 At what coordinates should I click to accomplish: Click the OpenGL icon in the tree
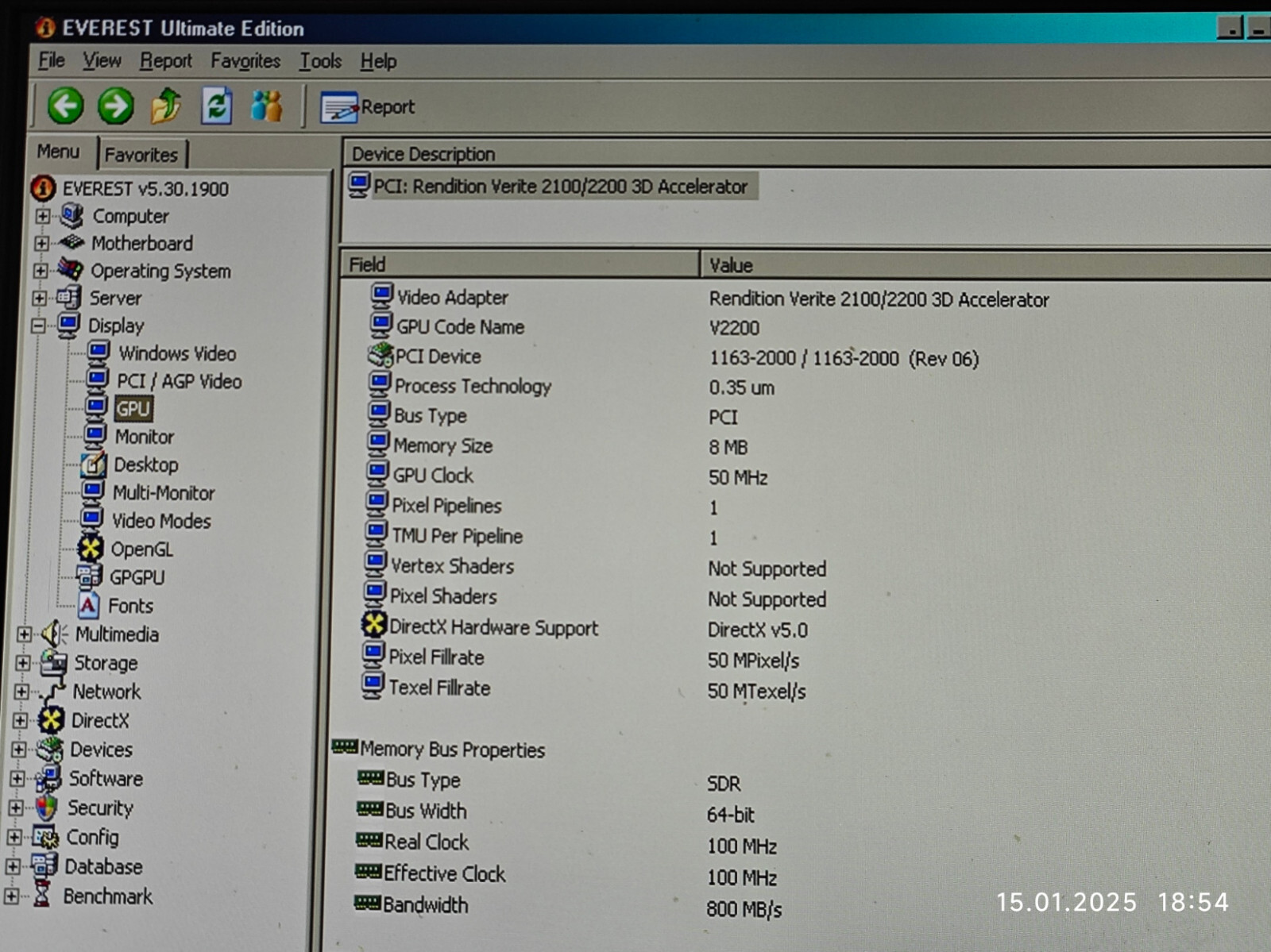click(91, 548)
